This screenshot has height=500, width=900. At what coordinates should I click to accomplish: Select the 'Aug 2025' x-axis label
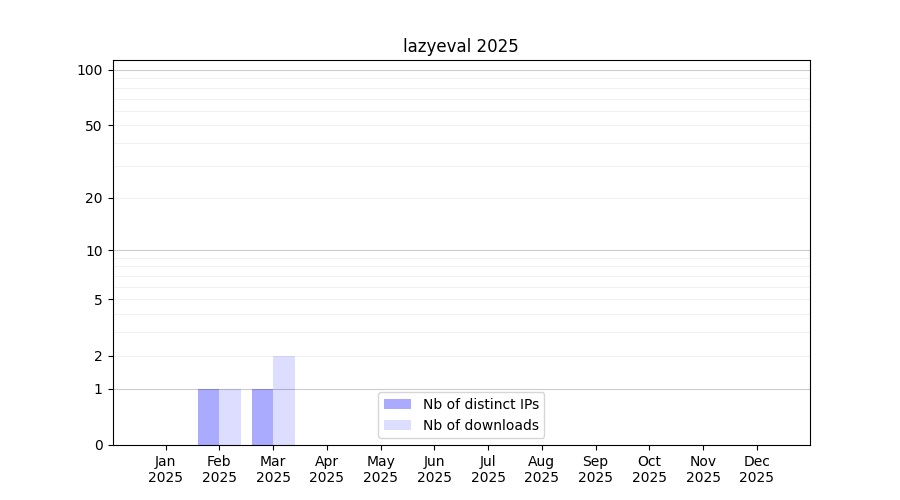542,469
